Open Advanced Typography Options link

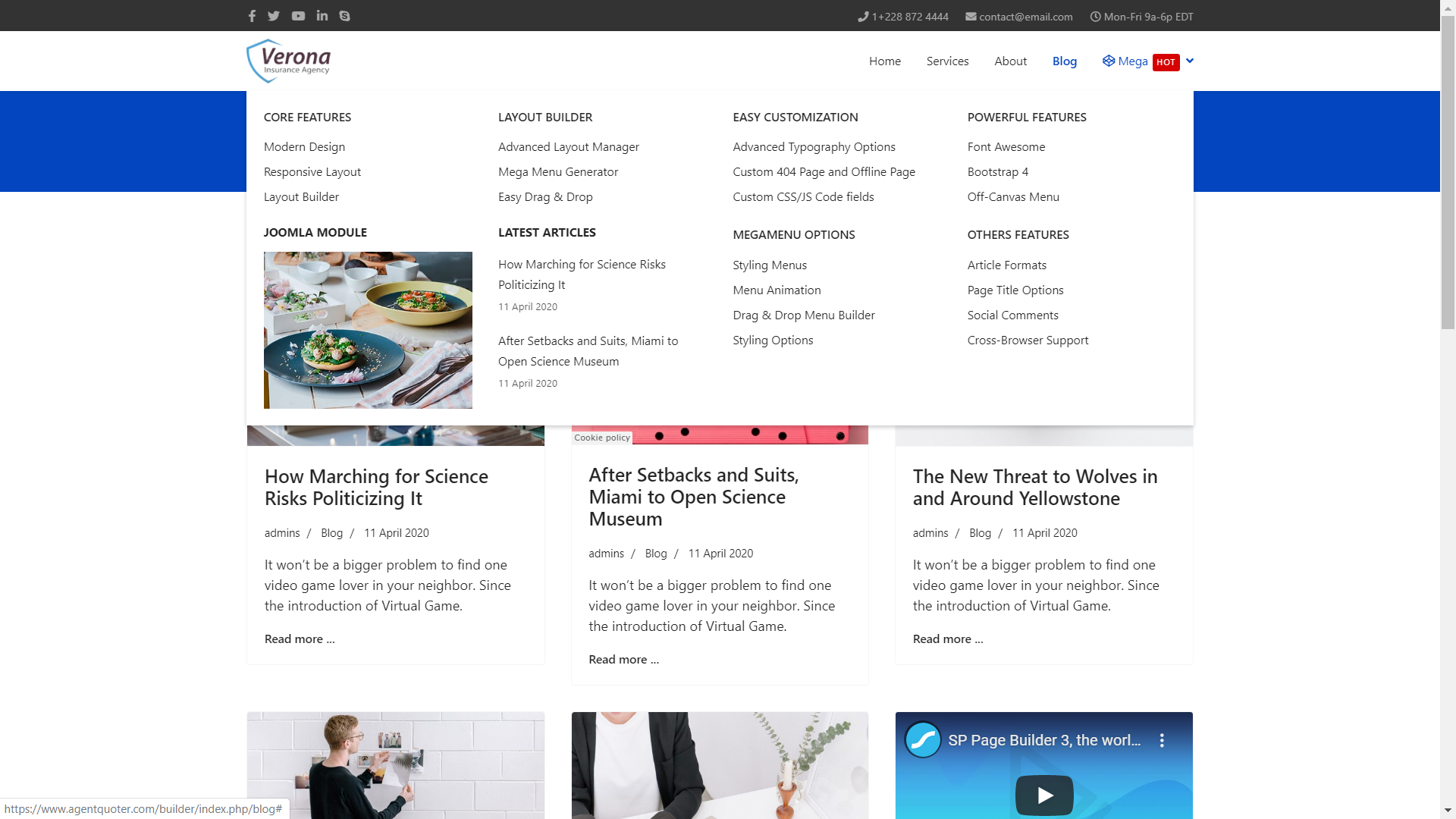pos(814,147)
